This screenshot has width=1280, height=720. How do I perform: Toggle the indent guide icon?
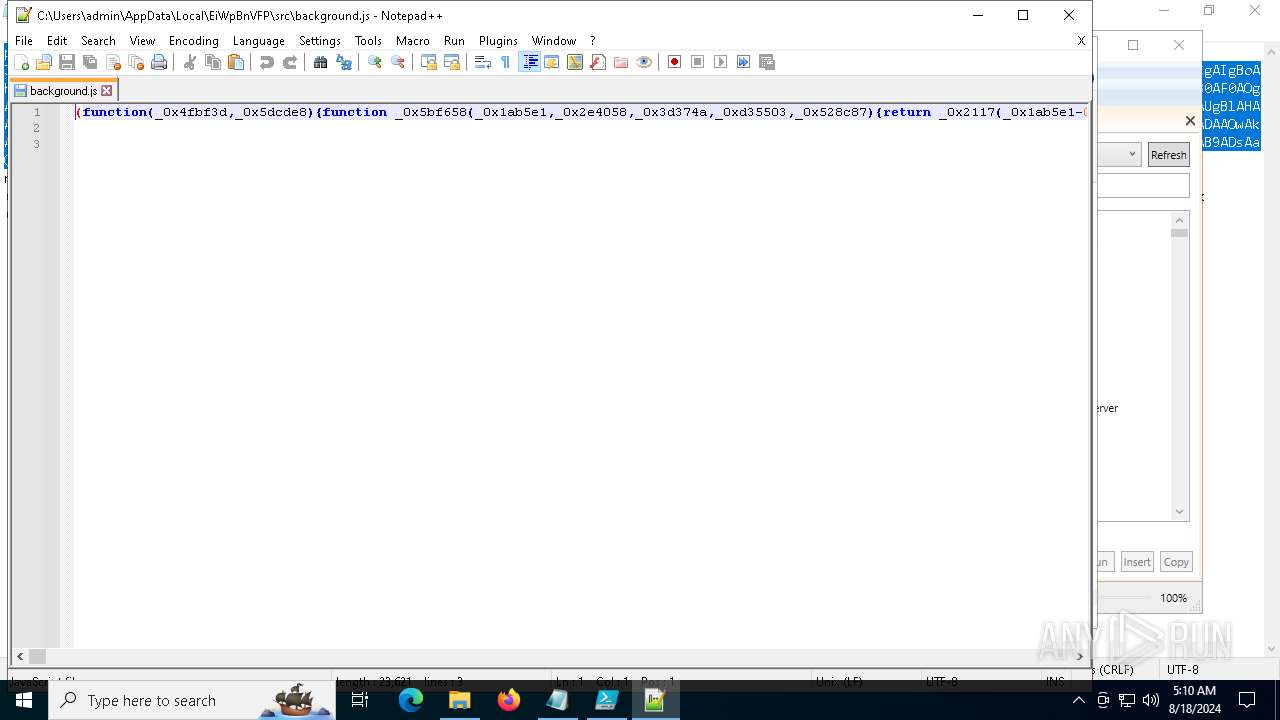530,62
